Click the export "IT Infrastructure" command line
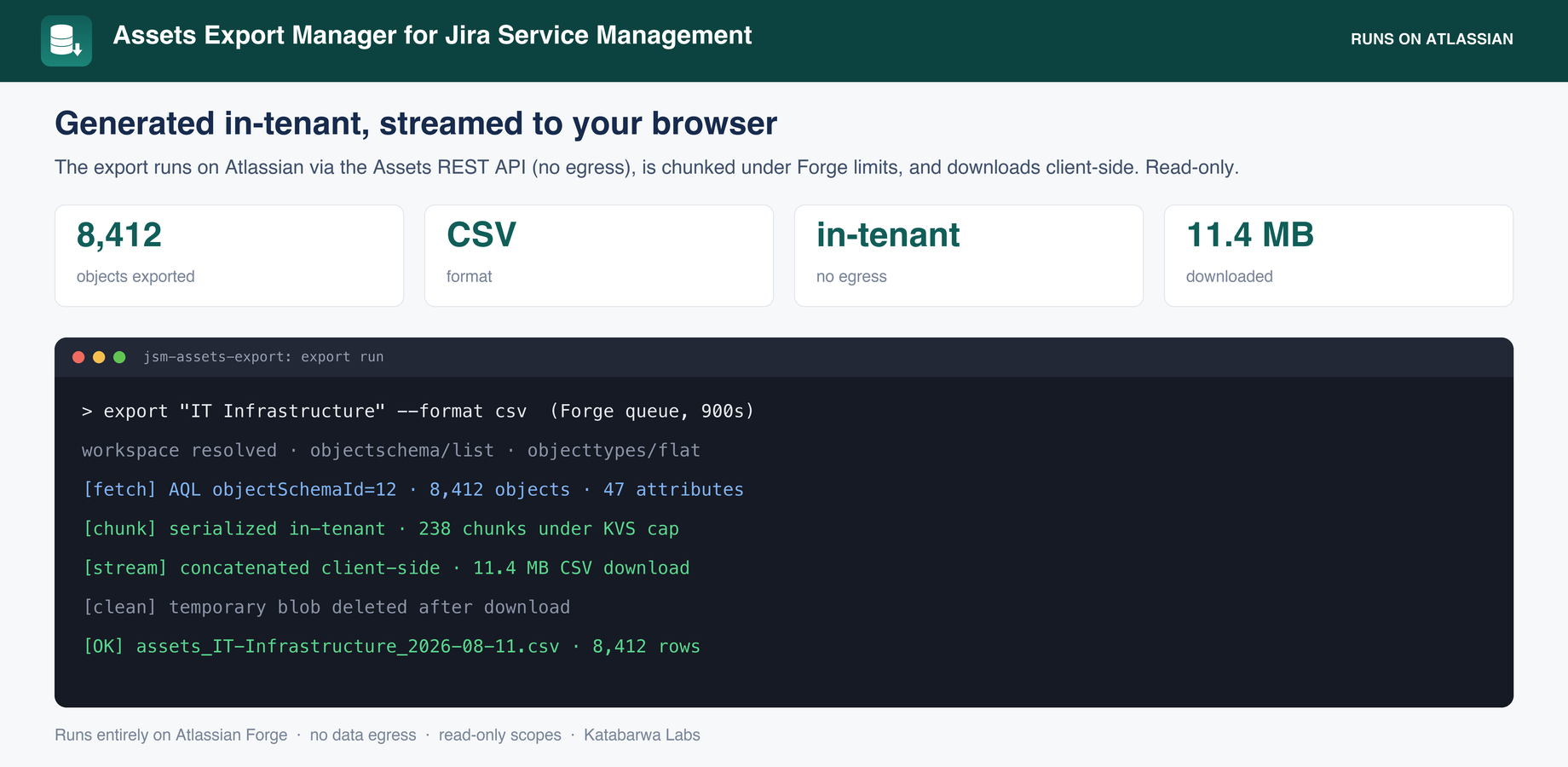Image resolution: width=1568 pixels, height=767 pixels. click(x=418, y=411)
